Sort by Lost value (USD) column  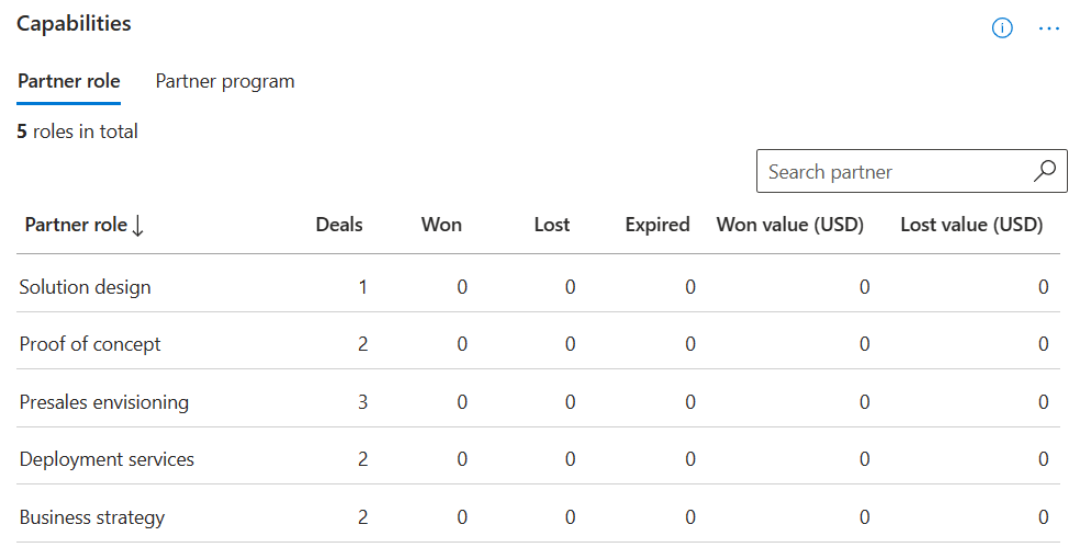click(971, 225)
